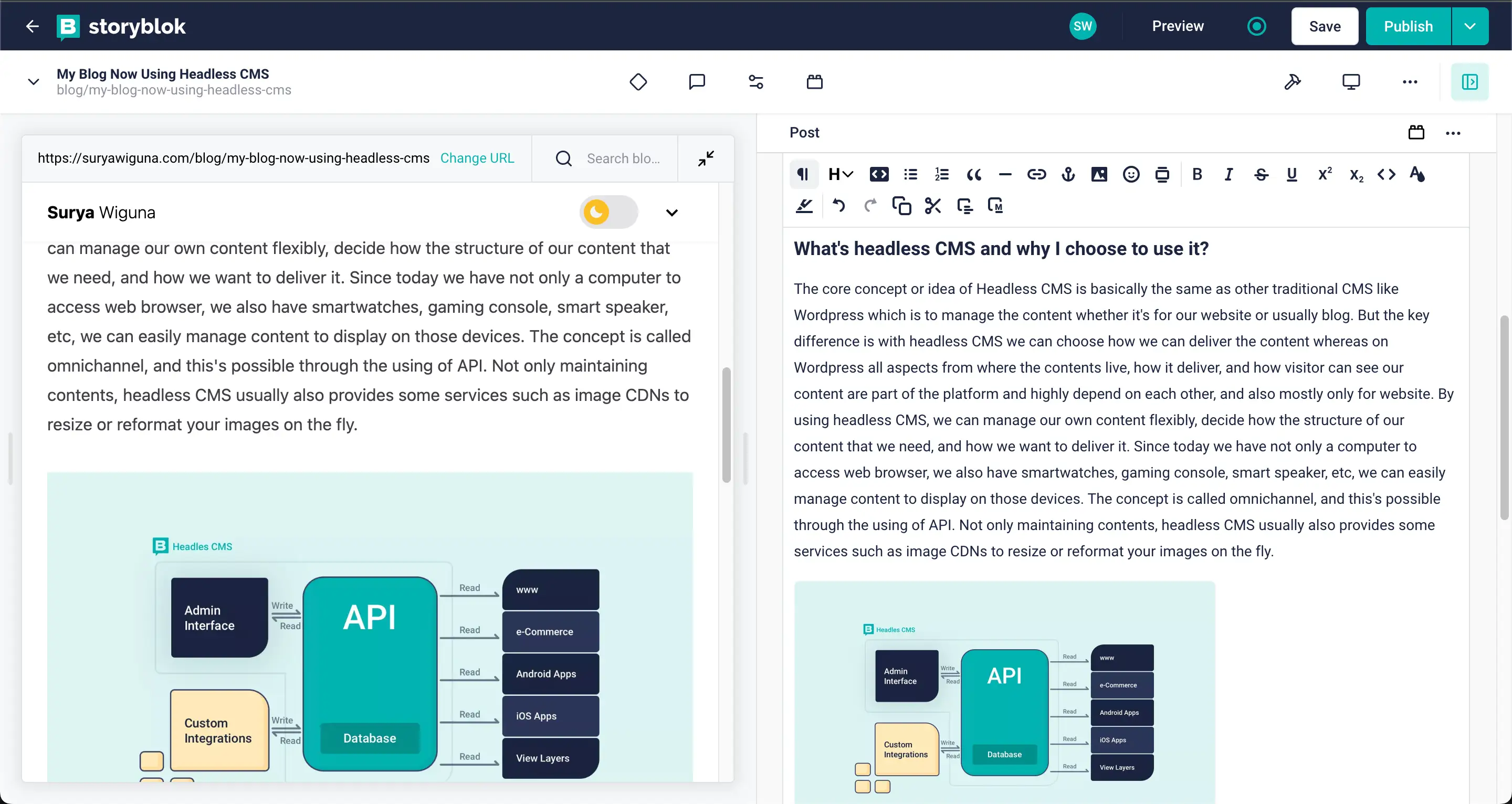This screenshot has height=804, width=1512.
Task: Insert an anchor
Action: [x=1068, y=174]
